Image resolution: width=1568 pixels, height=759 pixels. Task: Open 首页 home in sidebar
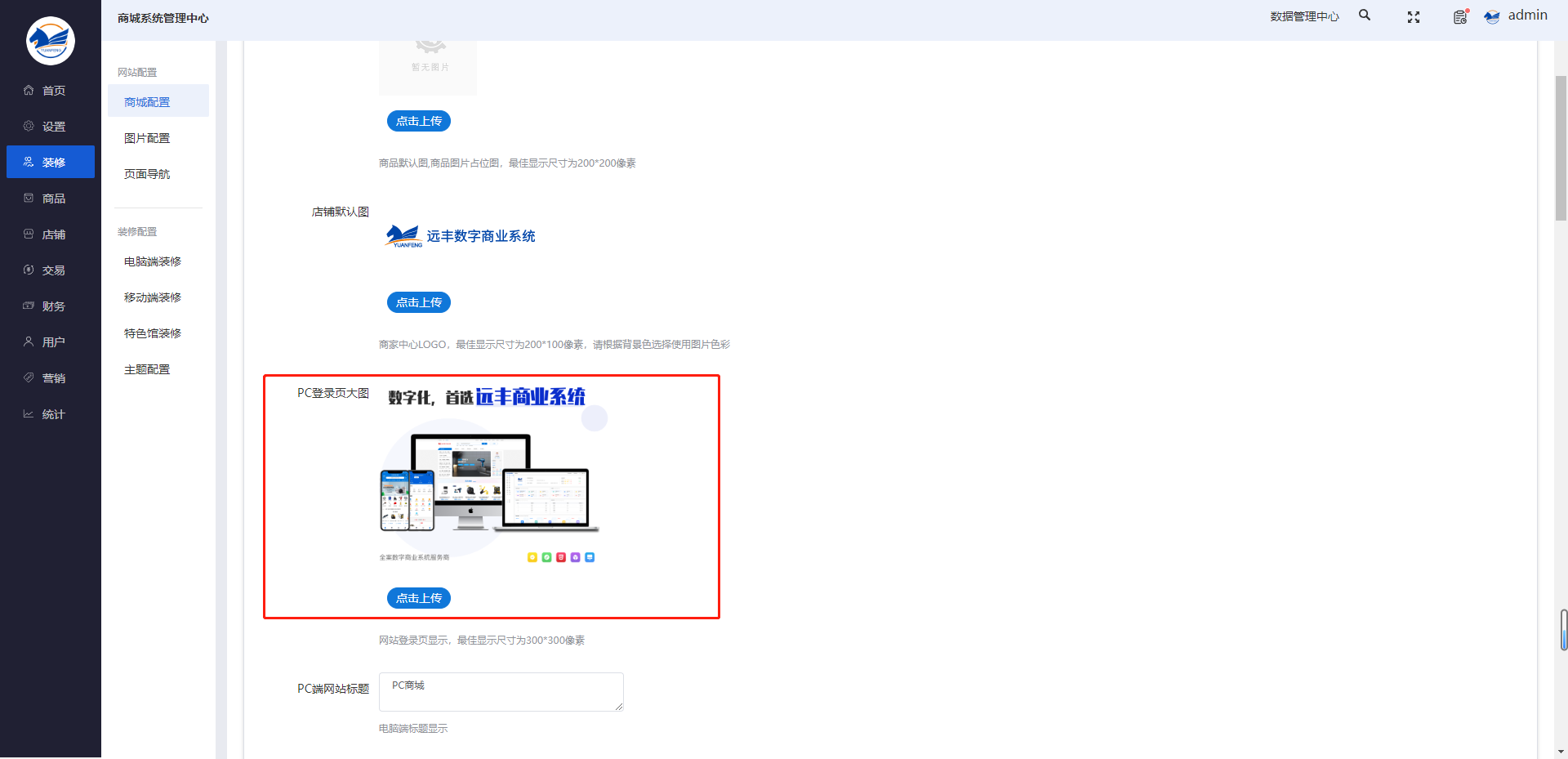[51, 91]
